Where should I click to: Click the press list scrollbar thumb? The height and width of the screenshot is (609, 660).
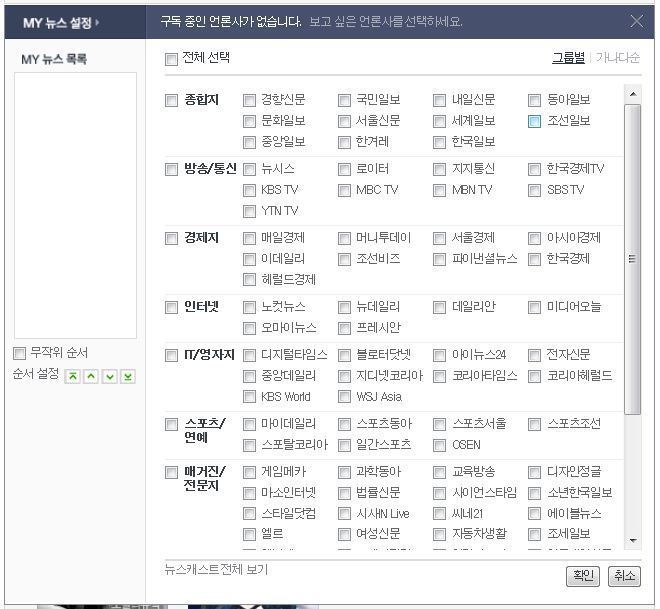pyautogui.click(x=633, y=259)
